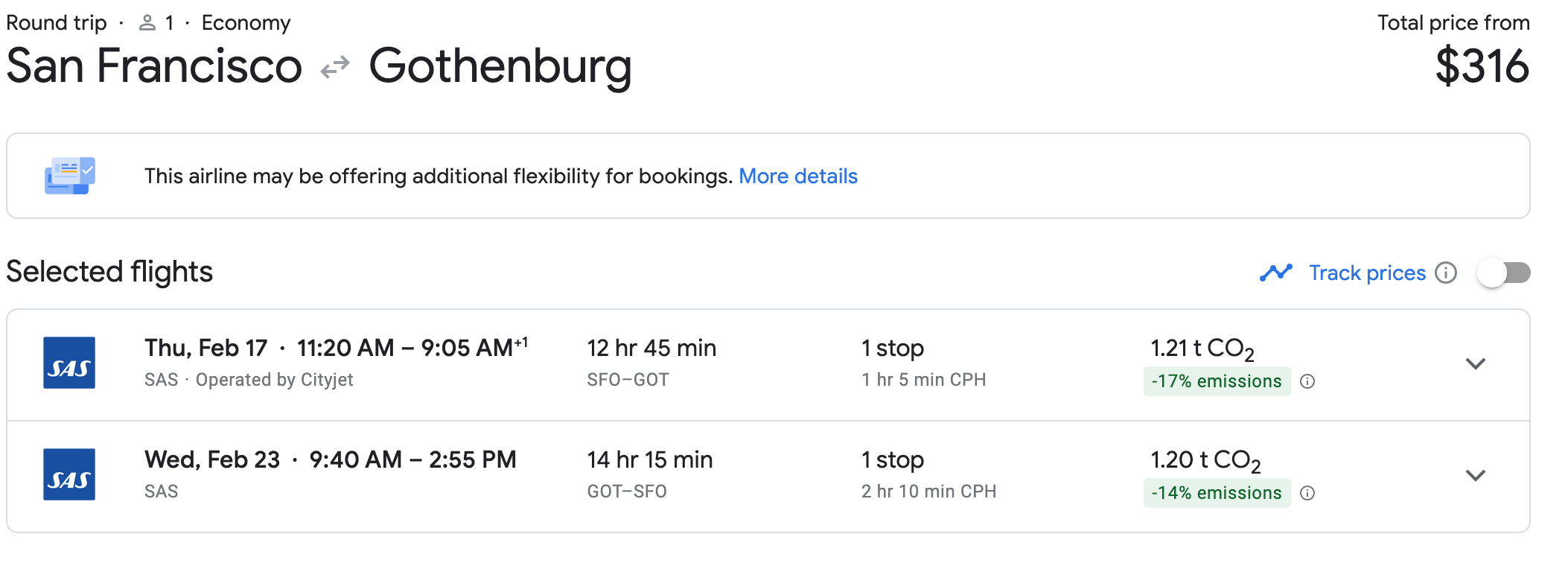
Task: Click the Track prices info icon
Action: (1446, 273)
